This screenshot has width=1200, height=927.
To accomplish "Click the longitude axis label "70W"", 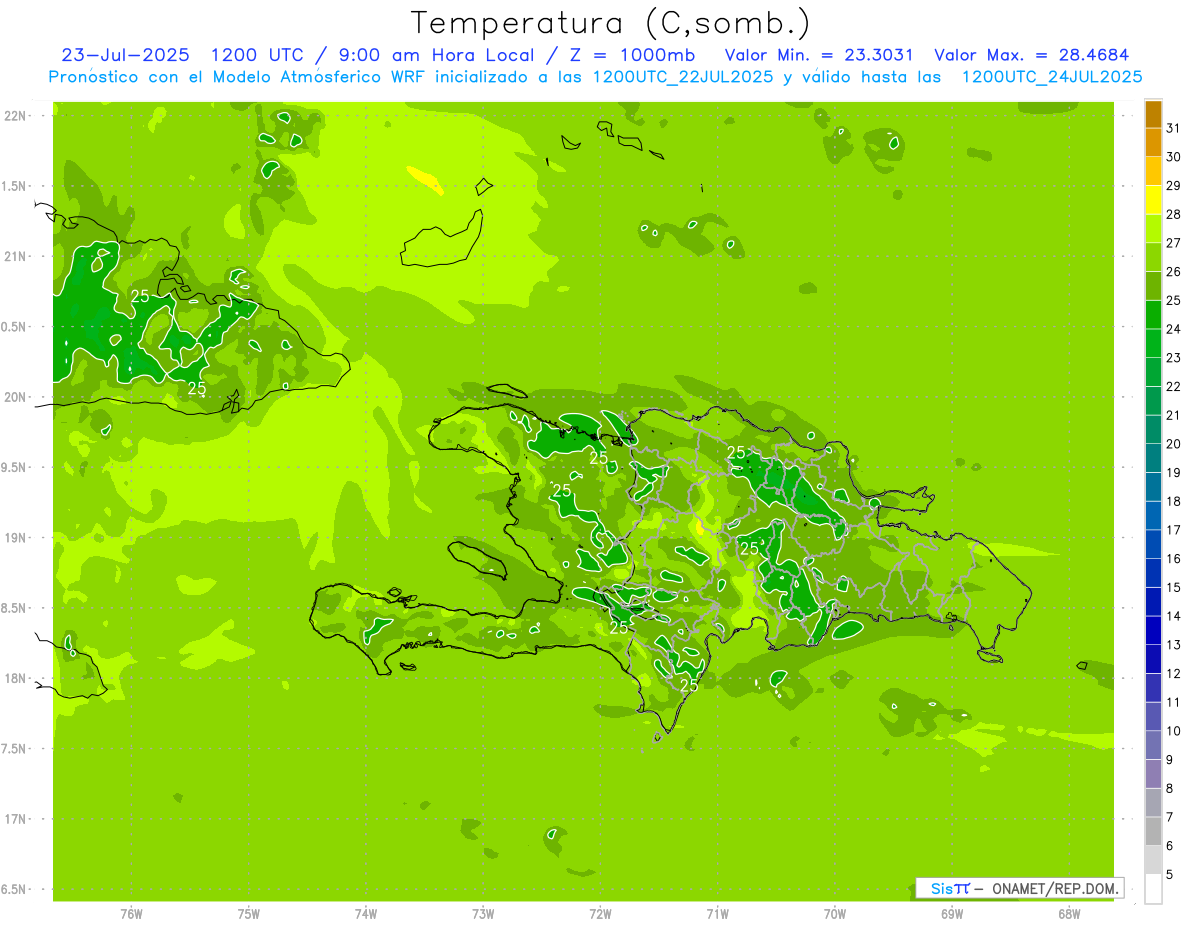I will (835, 914).
